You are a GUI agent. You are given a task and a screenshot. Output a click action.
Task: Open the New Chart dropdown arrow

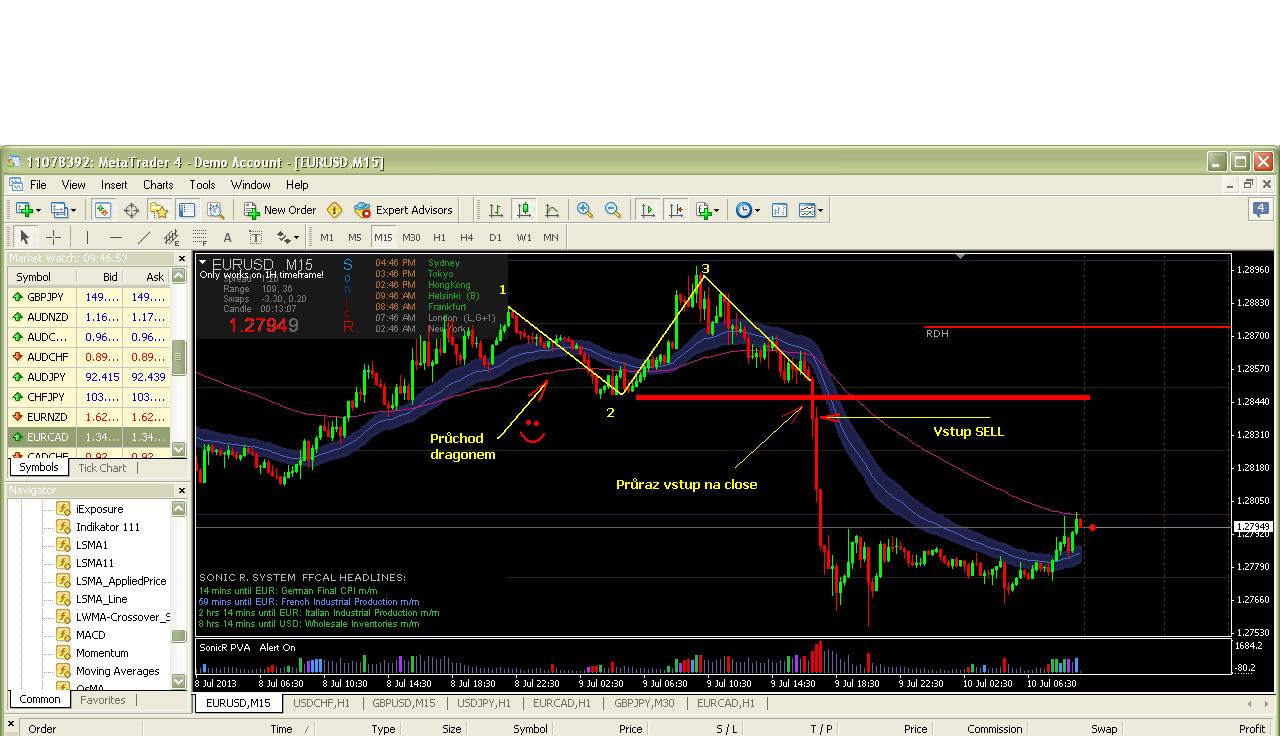pos(38,210)
